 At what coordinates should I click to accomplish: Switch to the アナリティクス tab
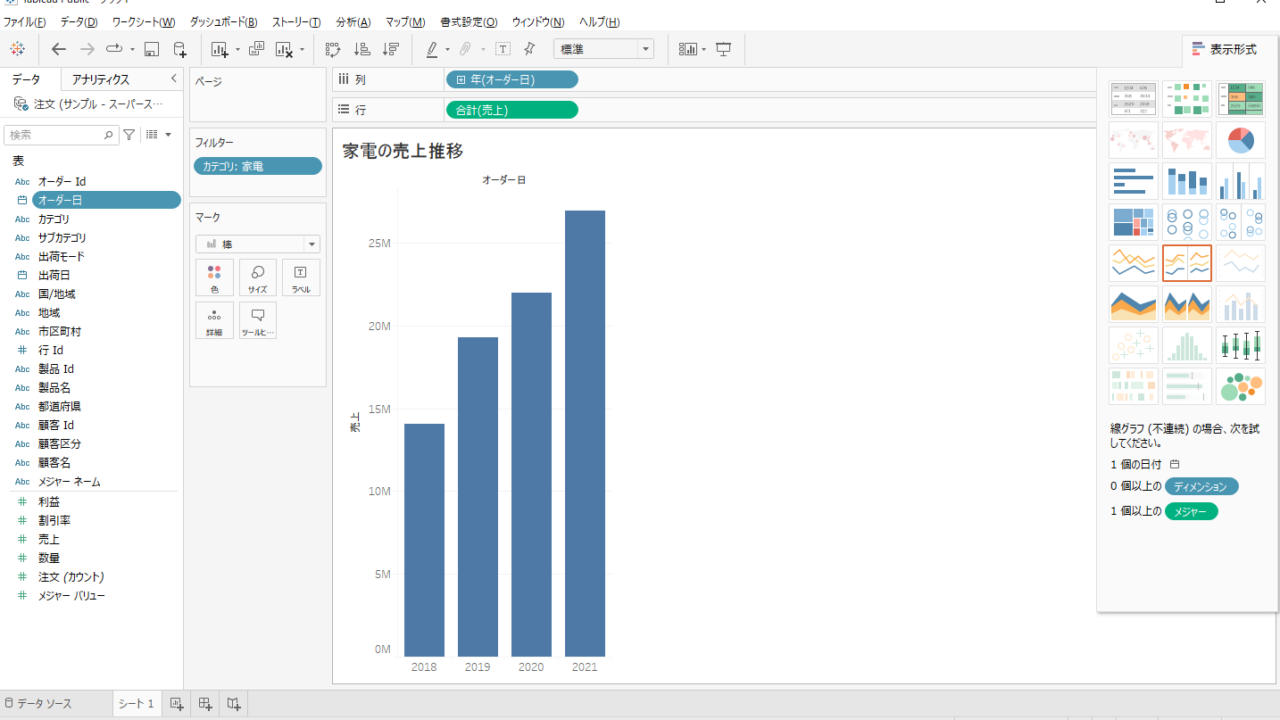tap(100, 79)
